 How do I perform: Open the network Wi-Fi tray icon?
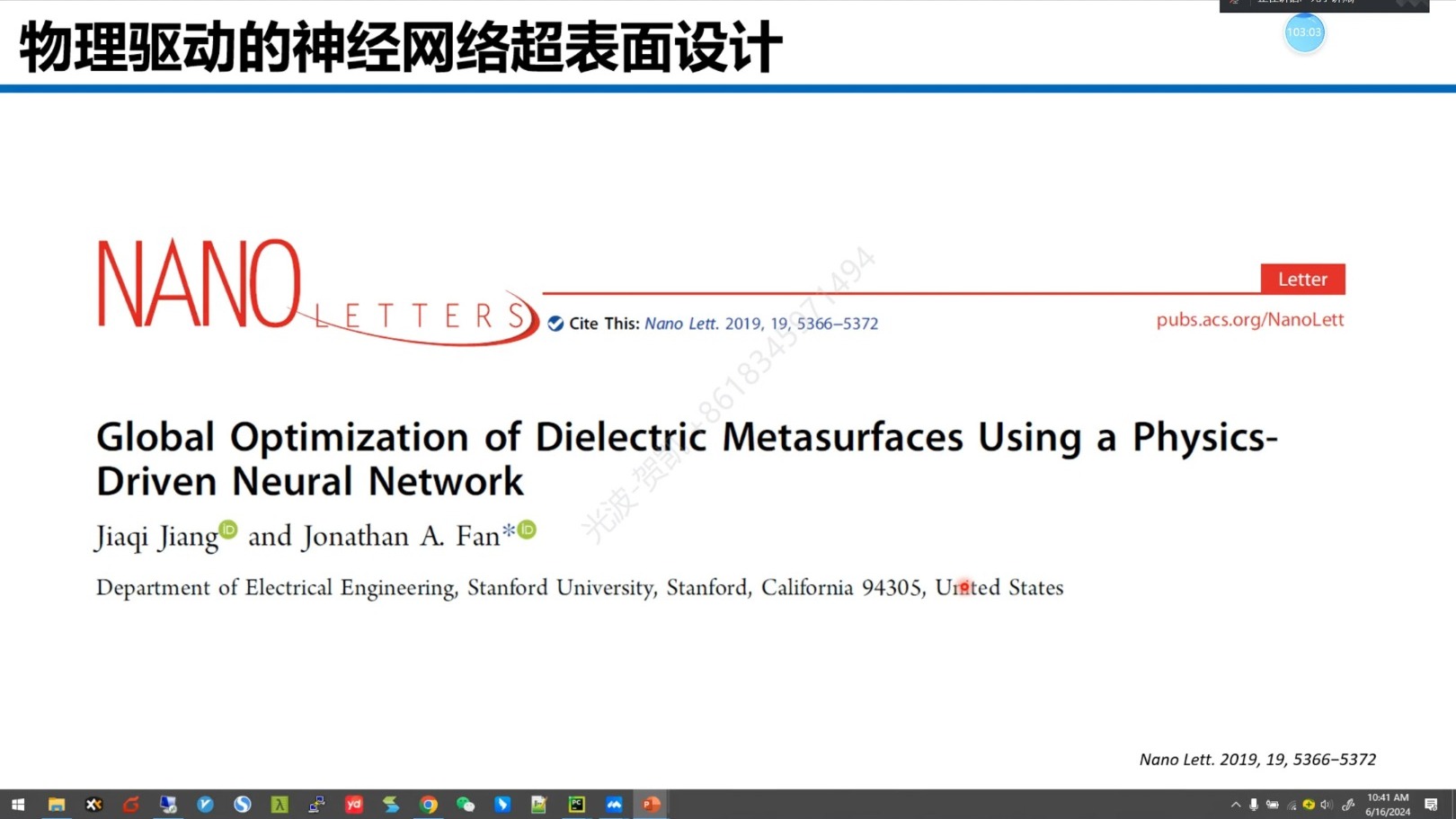(1292, 805)
